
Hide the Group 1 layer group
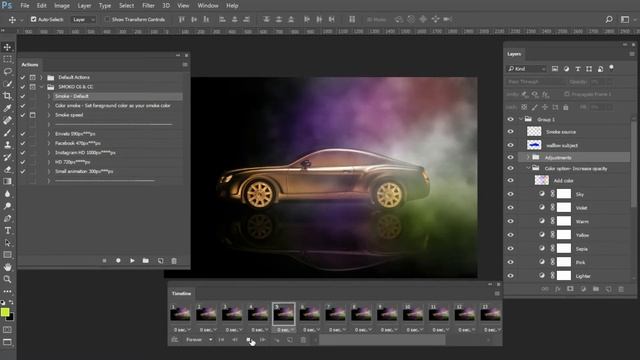tap(510, 119)
